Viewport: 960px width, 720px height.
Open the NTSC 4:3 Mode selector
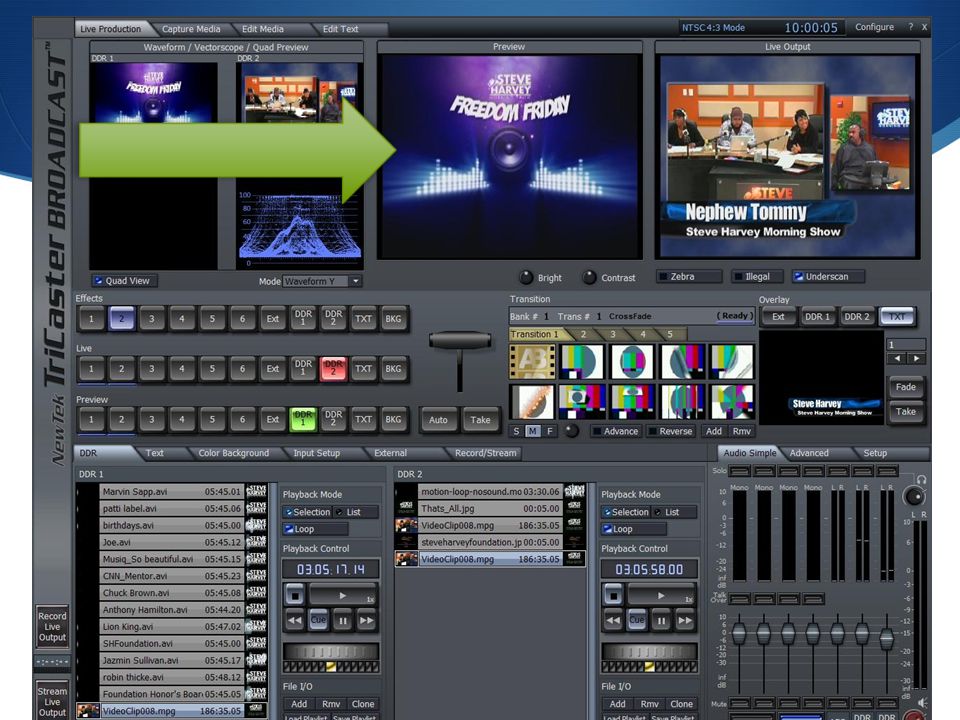click(x=713, y=28)
